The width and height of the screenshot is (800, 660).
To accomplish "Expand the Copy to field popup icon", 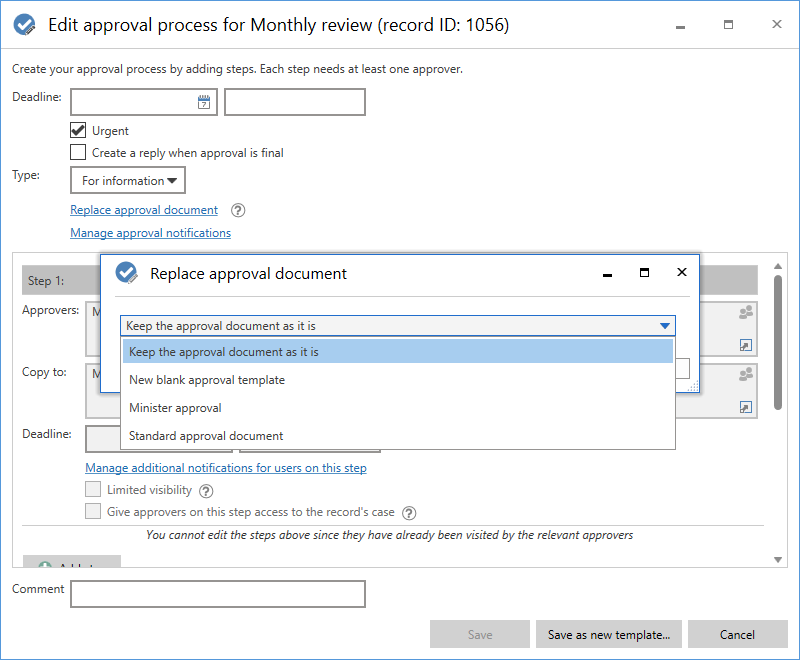I will point(745,407).
